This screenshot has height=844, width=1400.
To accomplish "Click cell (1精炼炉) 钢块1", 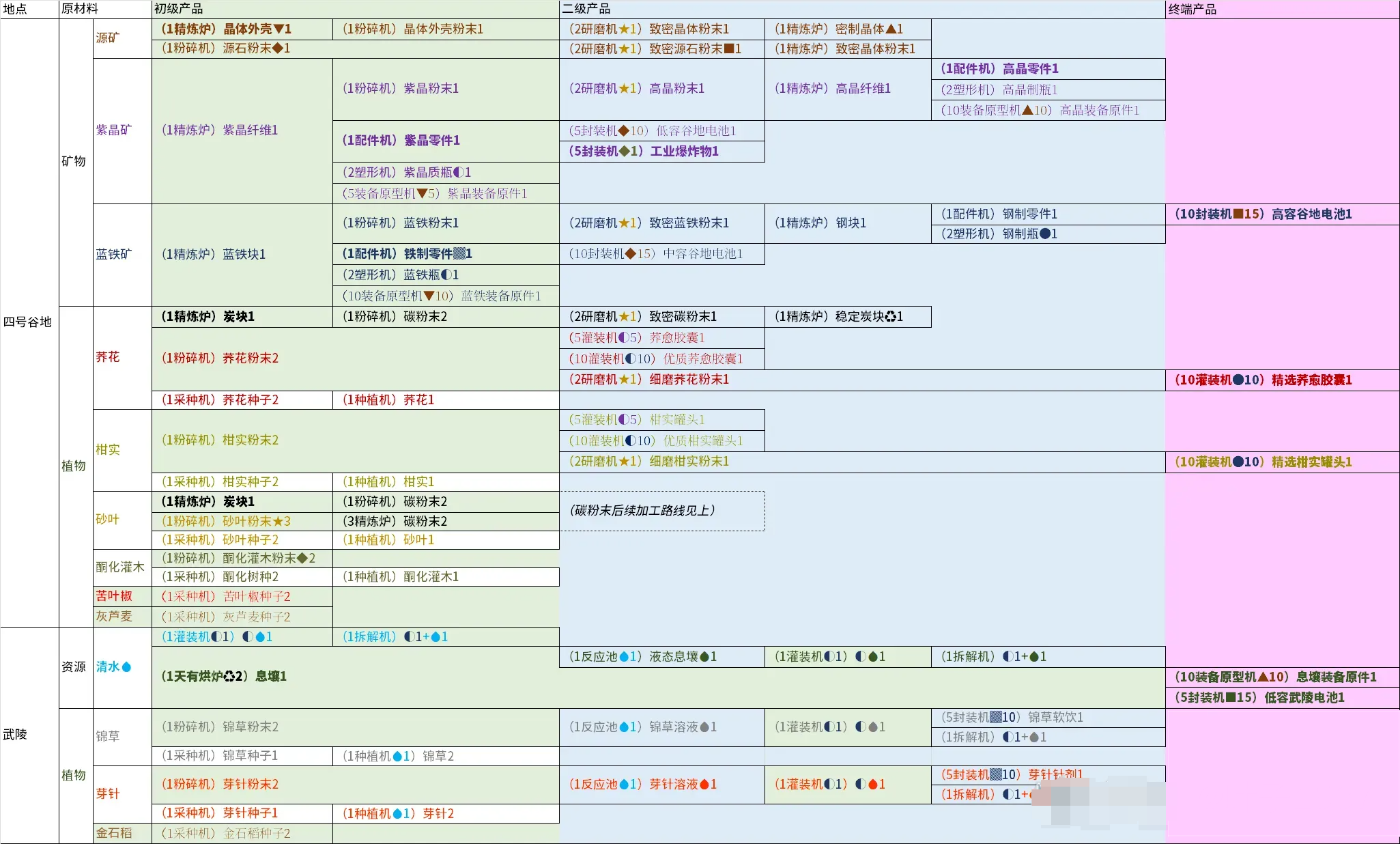I will click(848, 223).
